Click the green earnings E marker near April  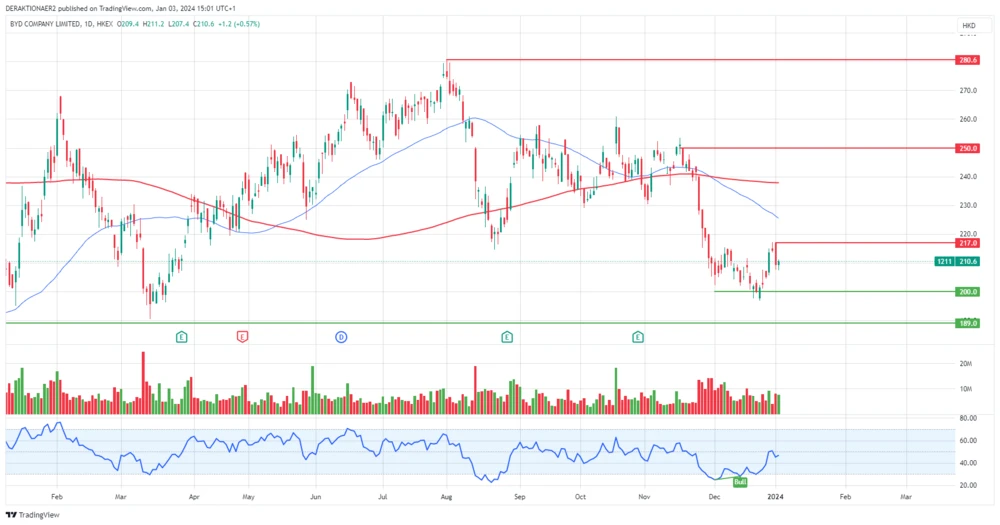click(181, 337)
